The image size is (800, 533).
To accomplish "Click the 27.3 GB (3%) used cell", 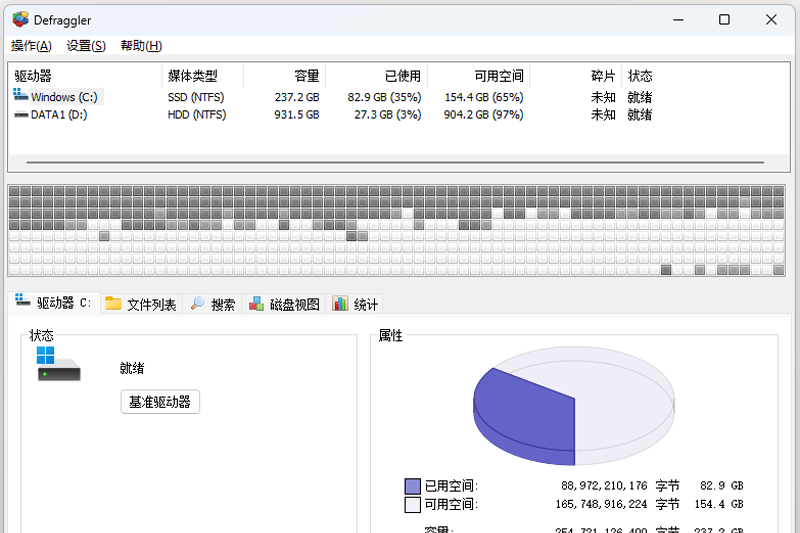I will click(388, 115).
